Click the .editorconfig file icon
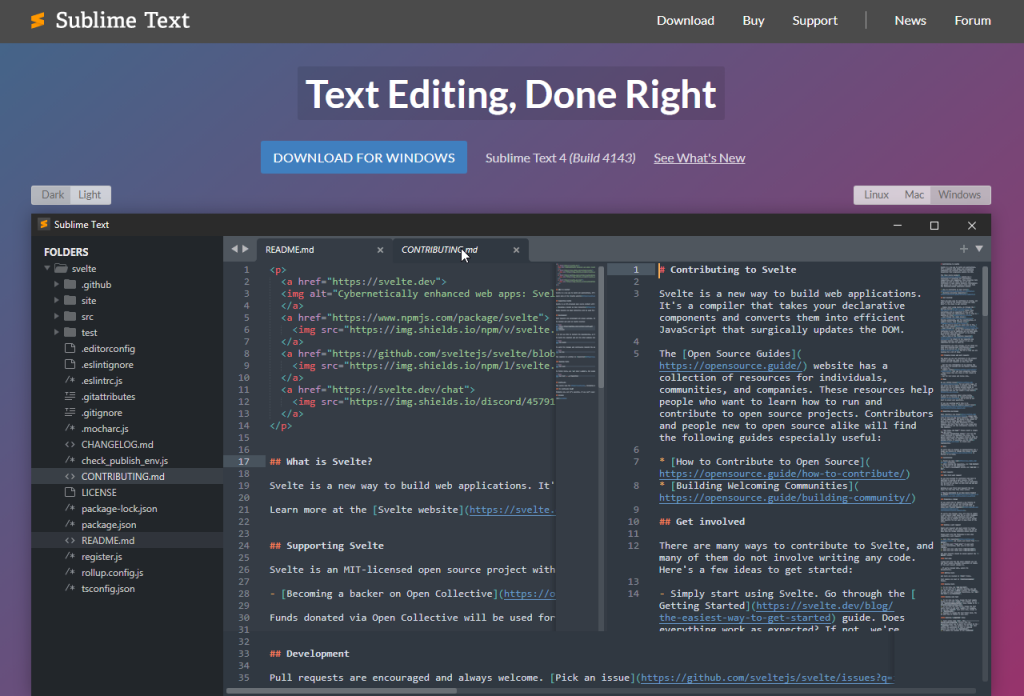 coord(70,348)
